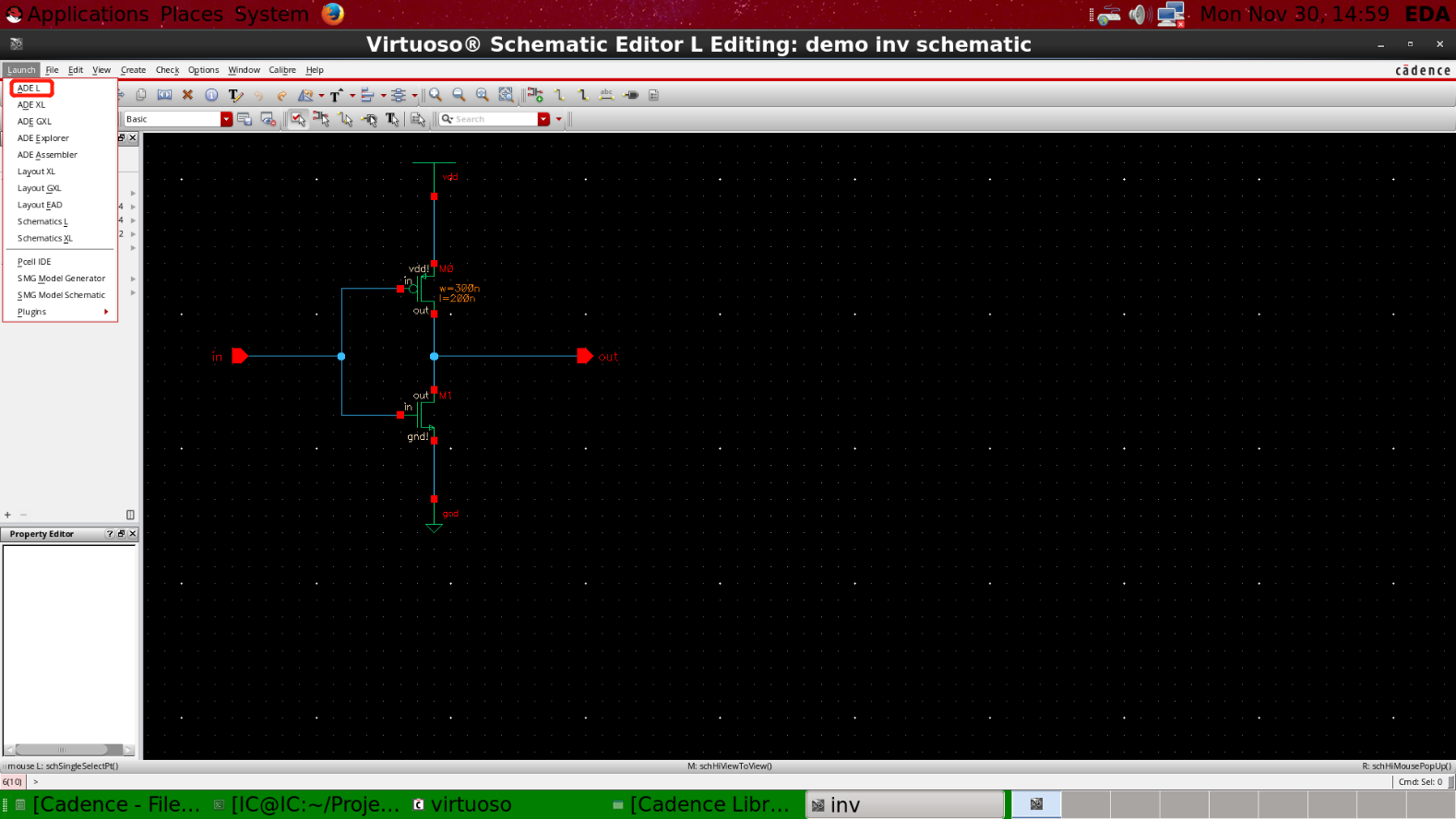Screen dimensions: 1456x819
Task: Toggle the checkmark selection mode button
Action: [x=297, y=119]
